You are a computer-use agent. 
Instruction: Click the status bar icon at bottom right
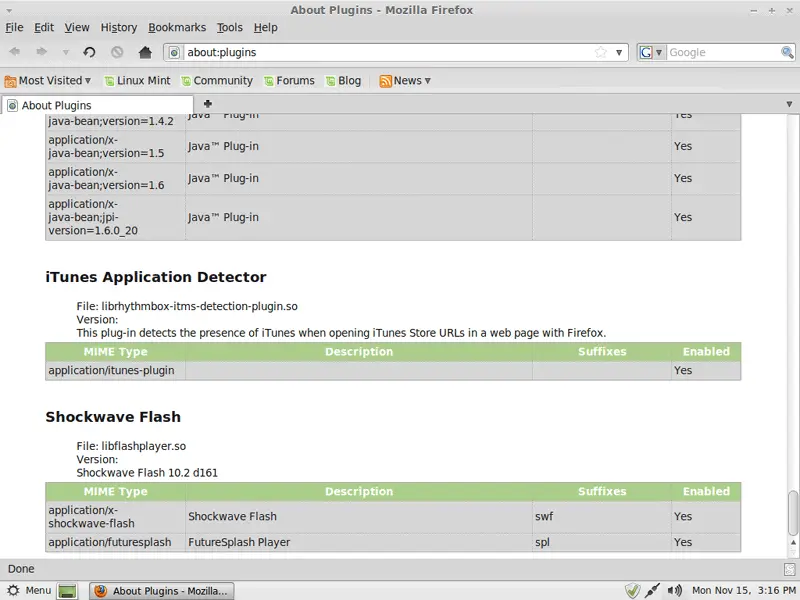tap(789, 569)
